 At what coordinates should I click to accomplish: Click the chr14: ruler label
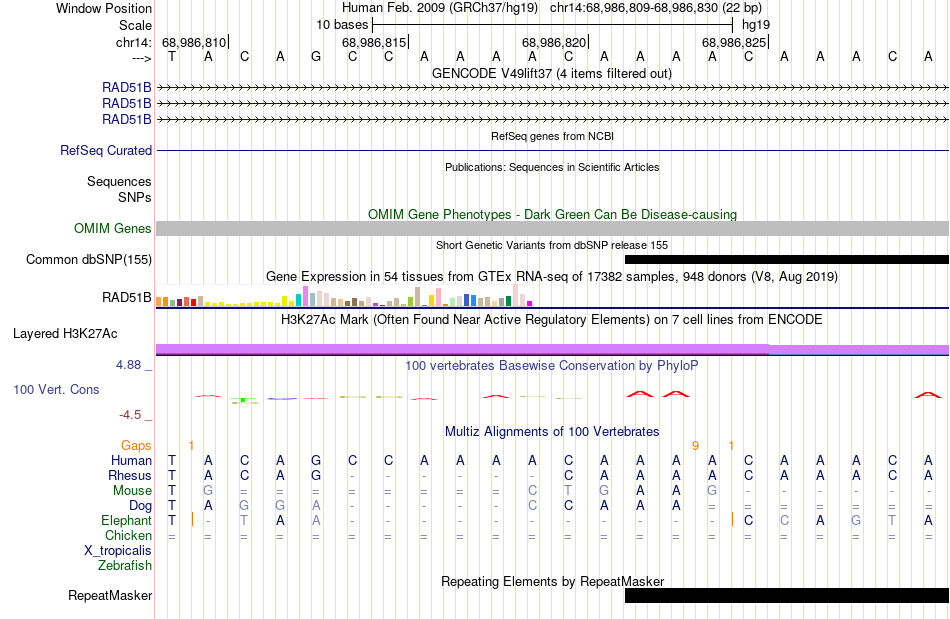(133, 42)
